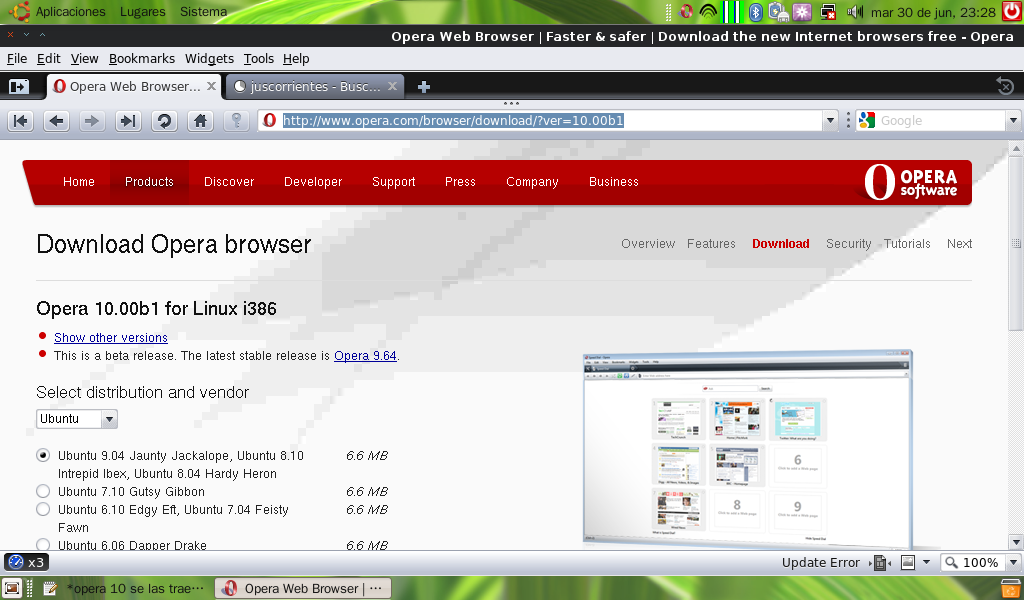Click the Wand password key button
Screen dimensions: 1024x600
pyautogui.click(x=236, y=121)
